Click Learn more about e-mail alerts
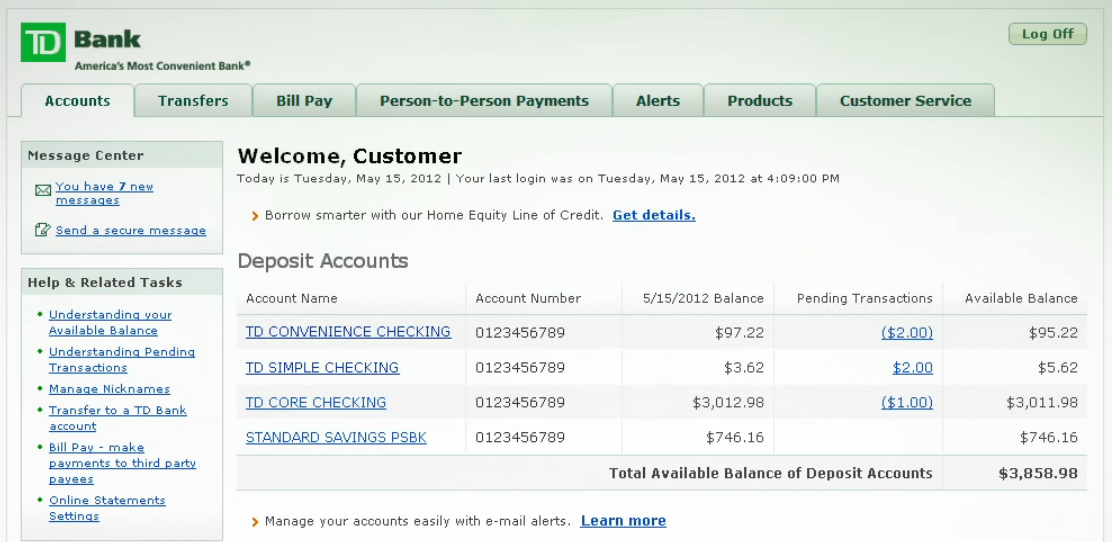 623,521
